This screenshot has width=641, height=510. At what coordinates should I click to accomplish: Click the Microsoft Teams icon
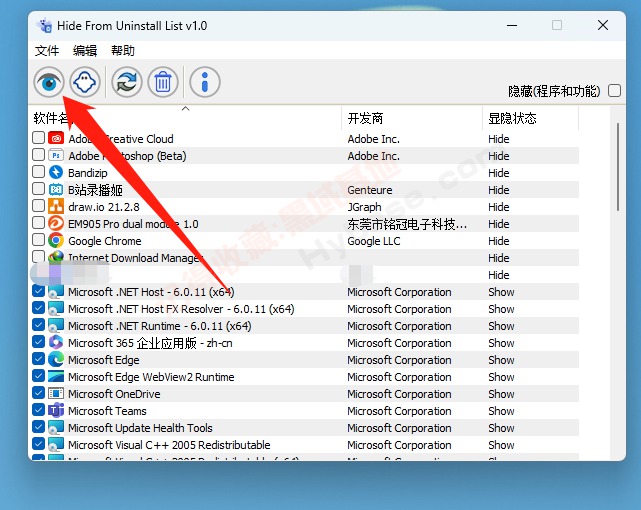[56, 410]
